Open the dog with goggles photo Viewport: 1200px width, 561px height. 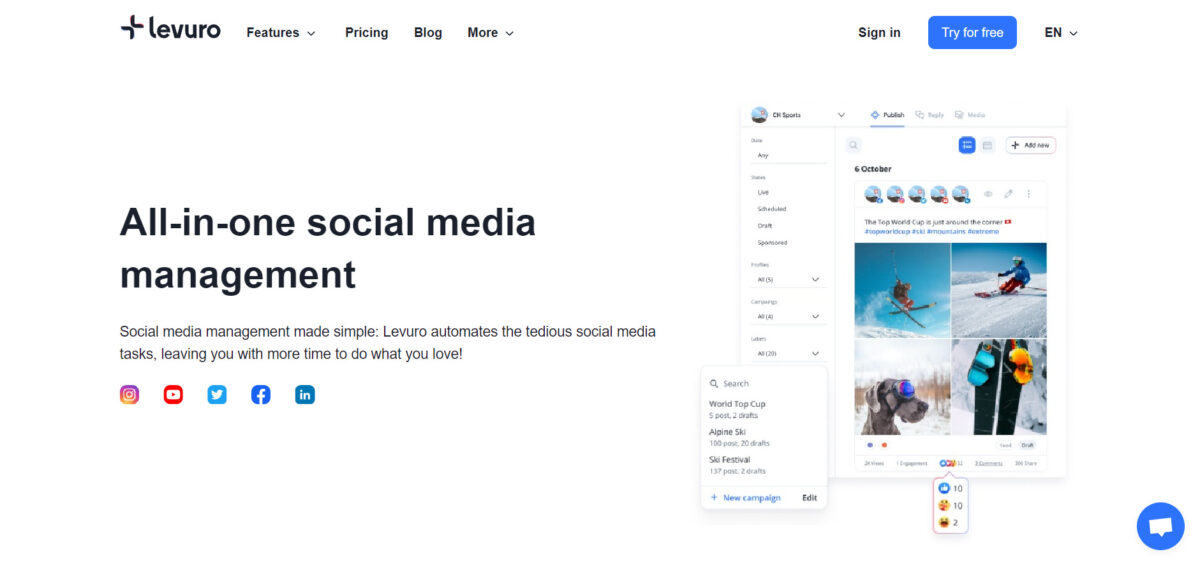[902, 386]
